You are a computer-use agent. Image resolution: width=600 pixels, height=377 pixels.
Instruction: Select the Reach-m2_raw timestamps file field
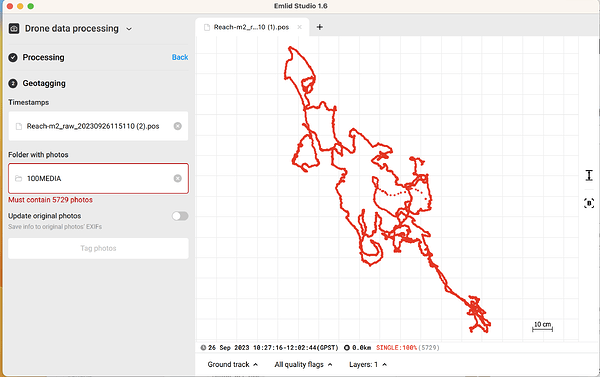tap(98, 126)
